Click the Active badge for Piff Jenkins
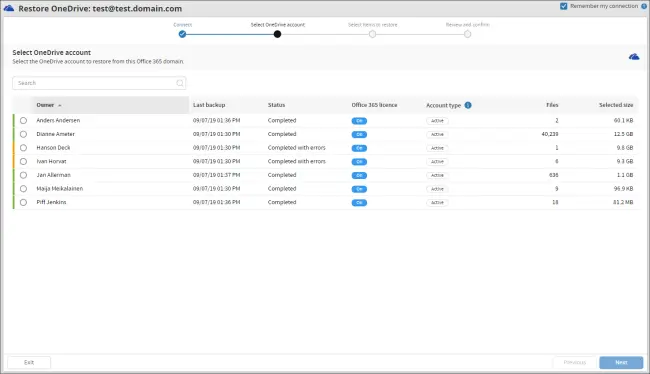 tap(437, 203)
